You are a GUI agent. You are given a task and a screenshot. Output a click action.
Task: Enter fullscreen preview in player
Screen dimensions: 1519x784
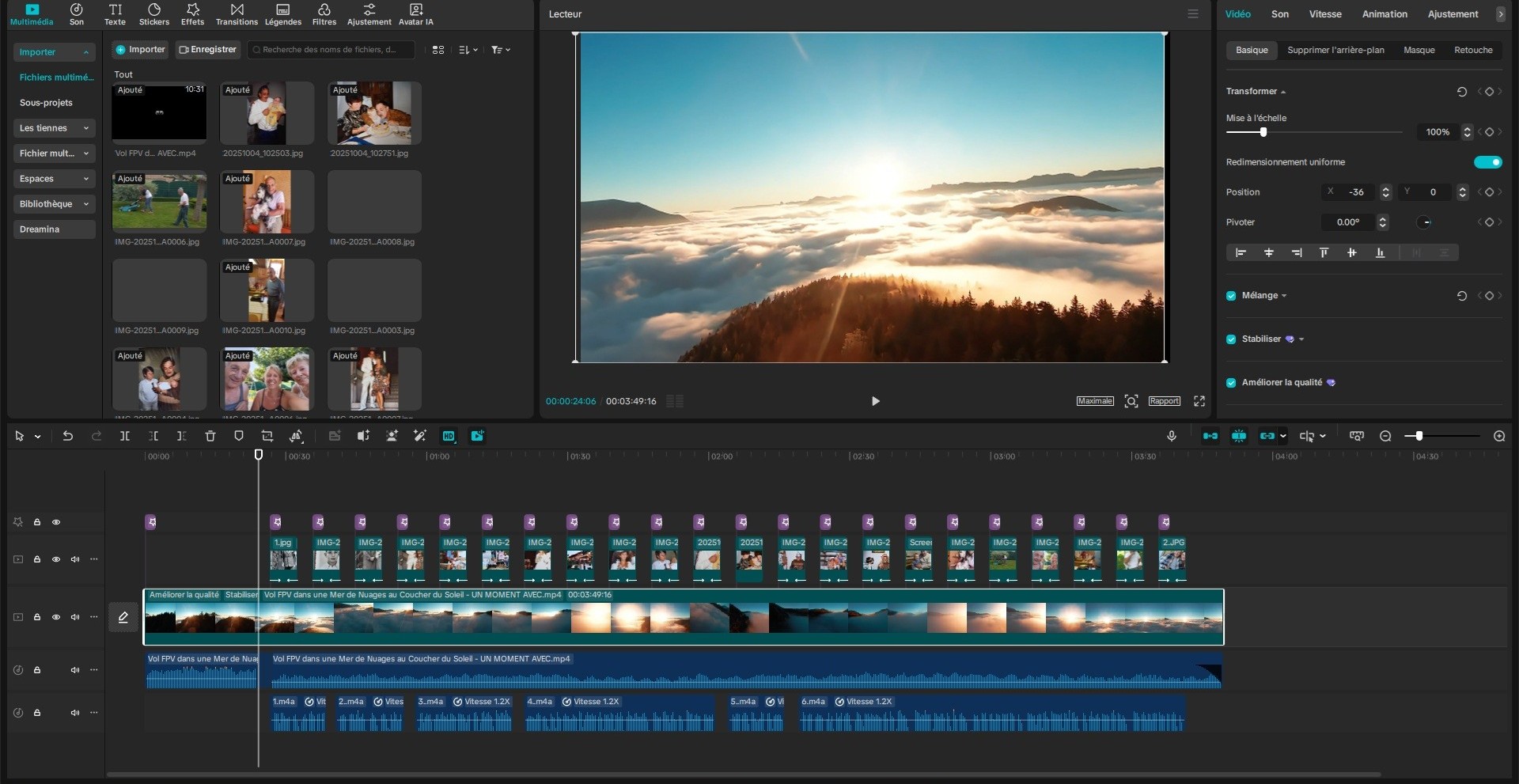[1199, 401]
